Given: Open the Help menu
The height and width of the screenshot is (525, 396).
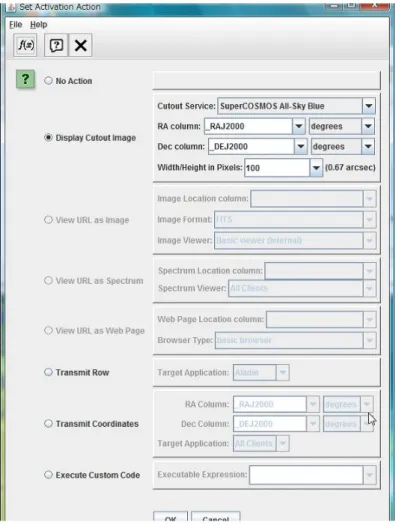Looking at the screenshot, I should 38,24.
